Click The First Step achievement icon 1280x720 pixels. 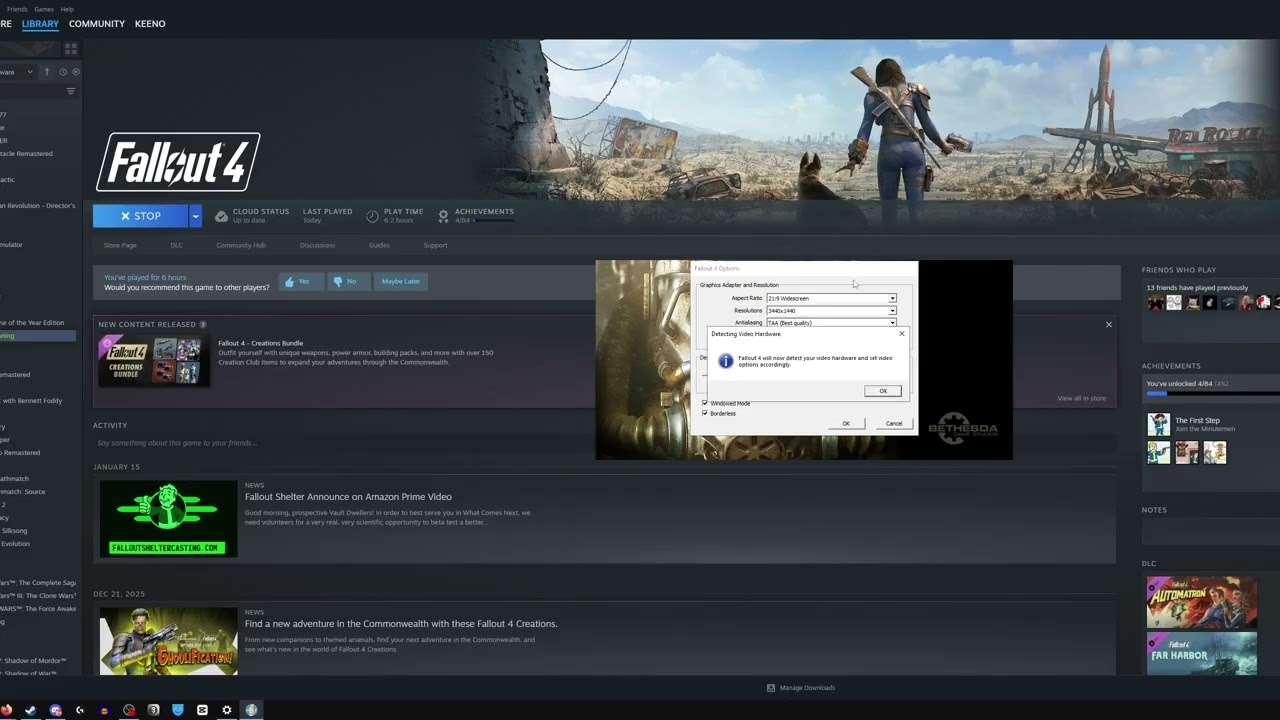click(1158, 425)
